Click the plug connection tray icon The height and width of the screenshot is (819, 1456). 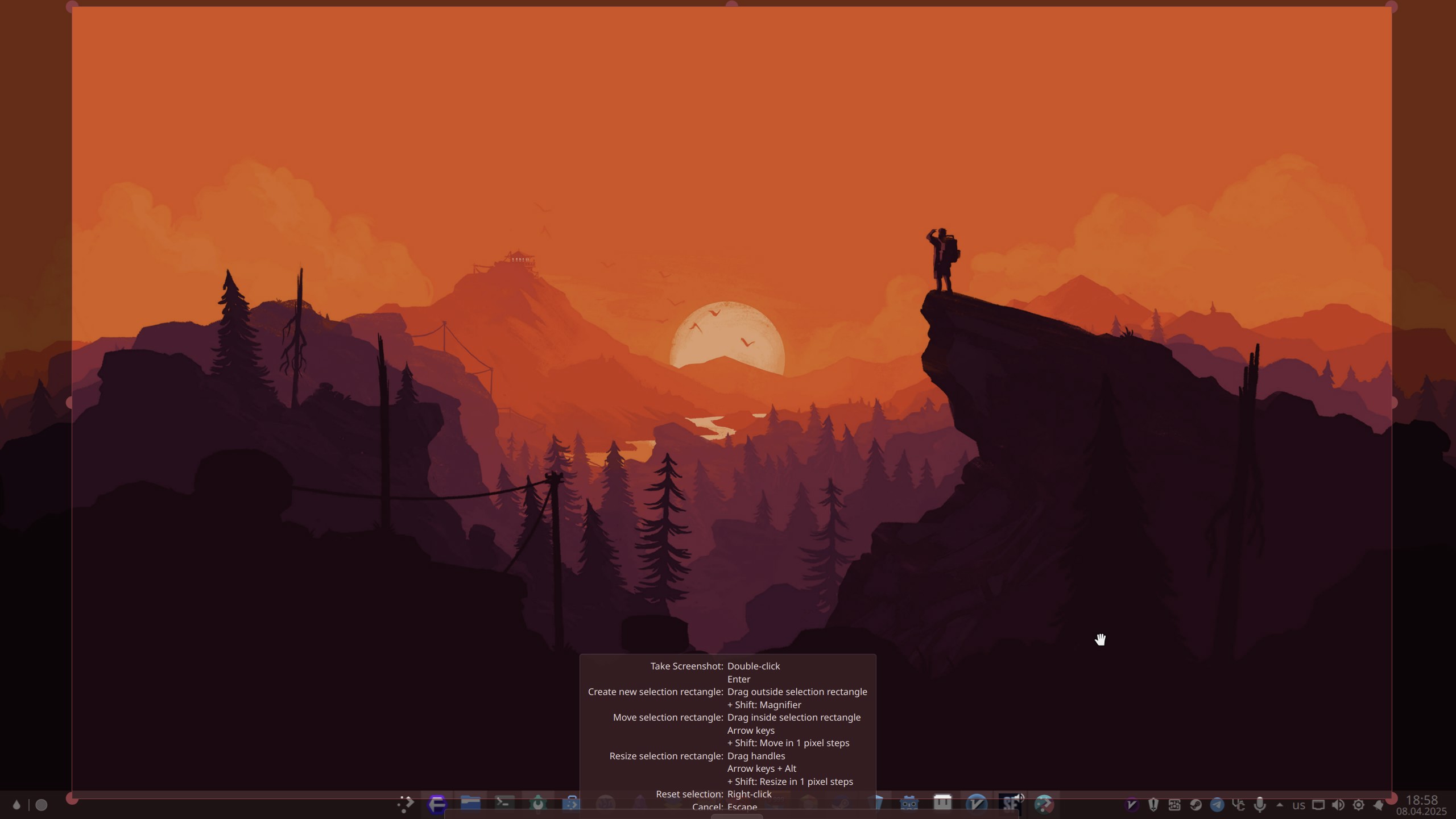(1238, 805)
